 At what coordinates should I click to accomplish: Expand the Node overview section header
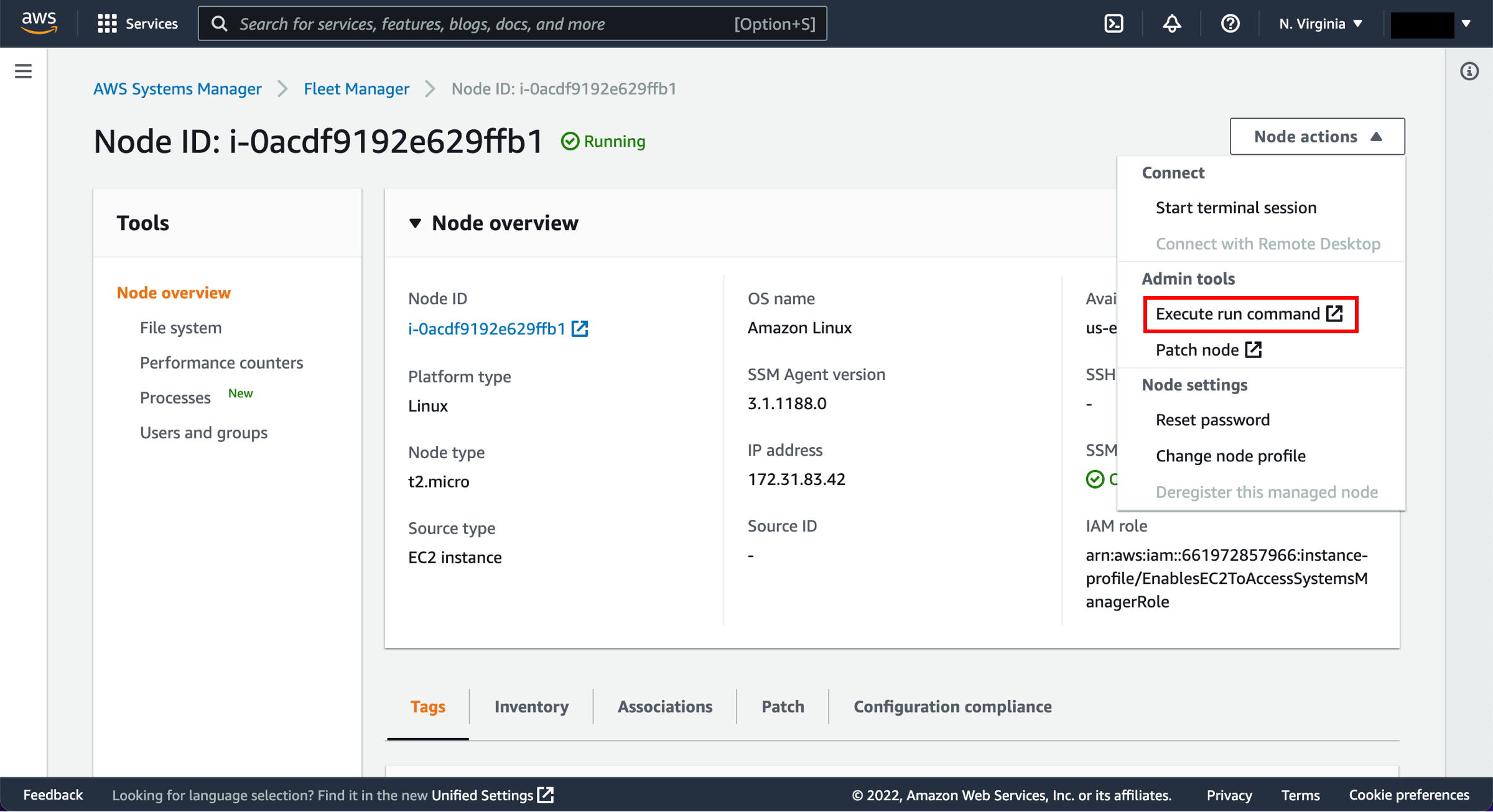coord(416,221)
